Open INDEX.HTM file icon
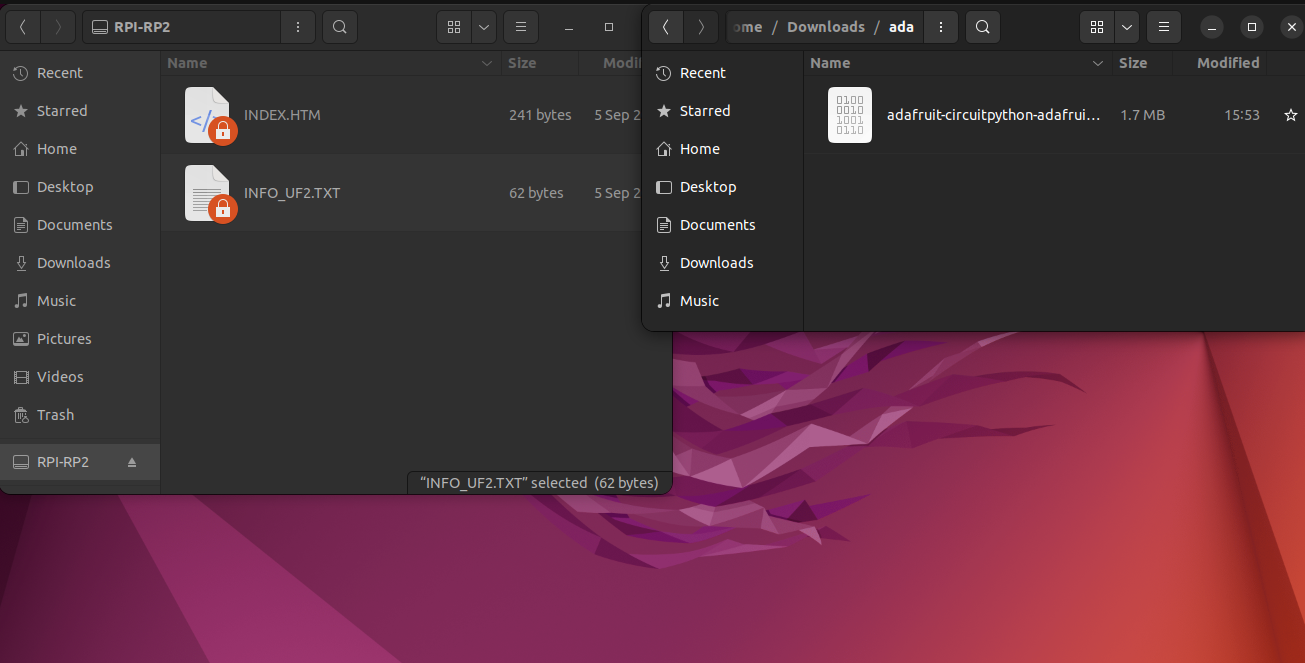This screenshot has width=1305, height=663. coord(208,115)
